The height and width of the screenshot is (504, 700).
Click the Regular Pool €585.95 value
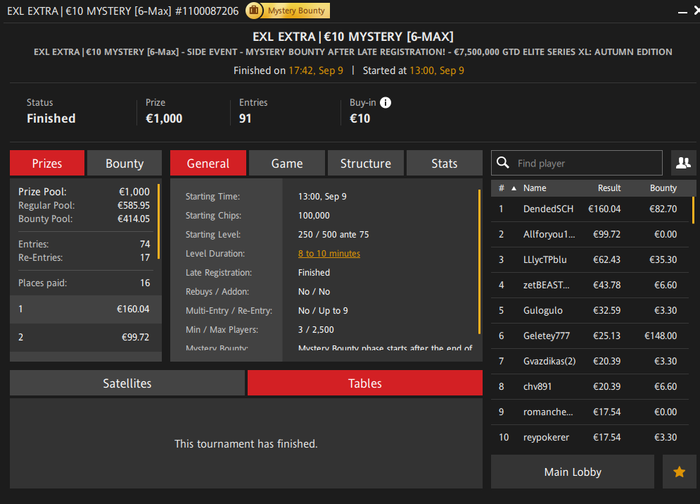pyautogui.click(x=133, y=205)
